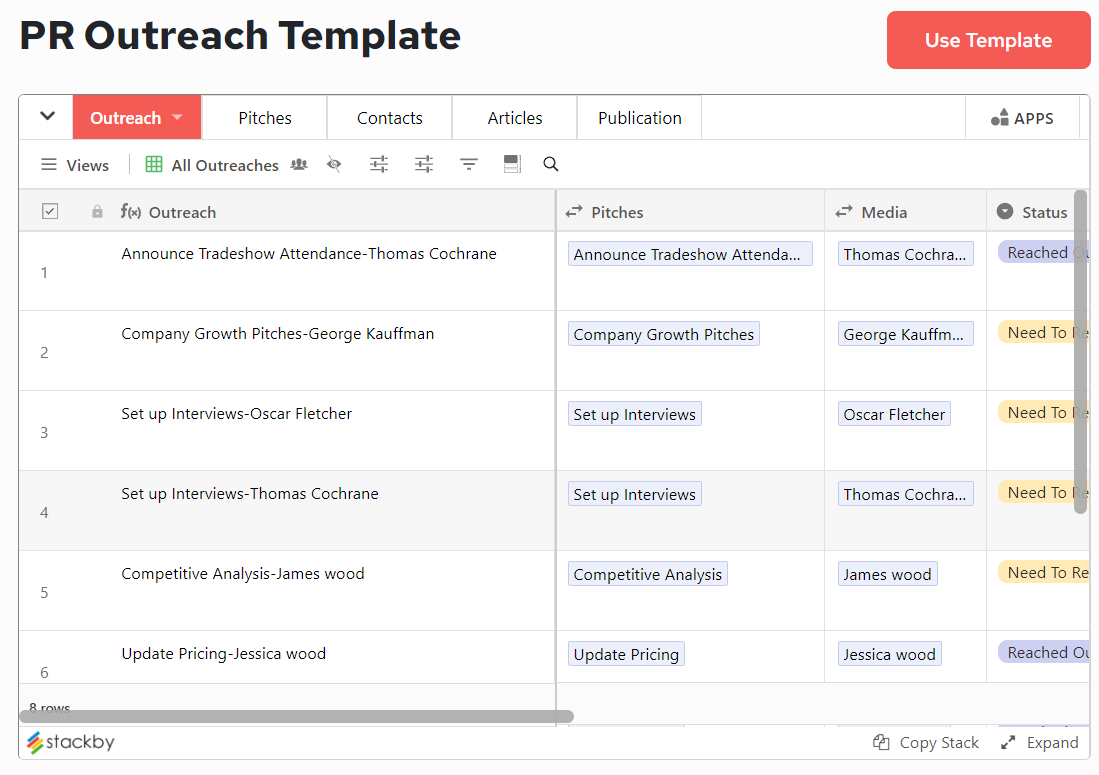Open the Articles tab
Viewport: 1099px width, 775px height.
pos(514,117)
